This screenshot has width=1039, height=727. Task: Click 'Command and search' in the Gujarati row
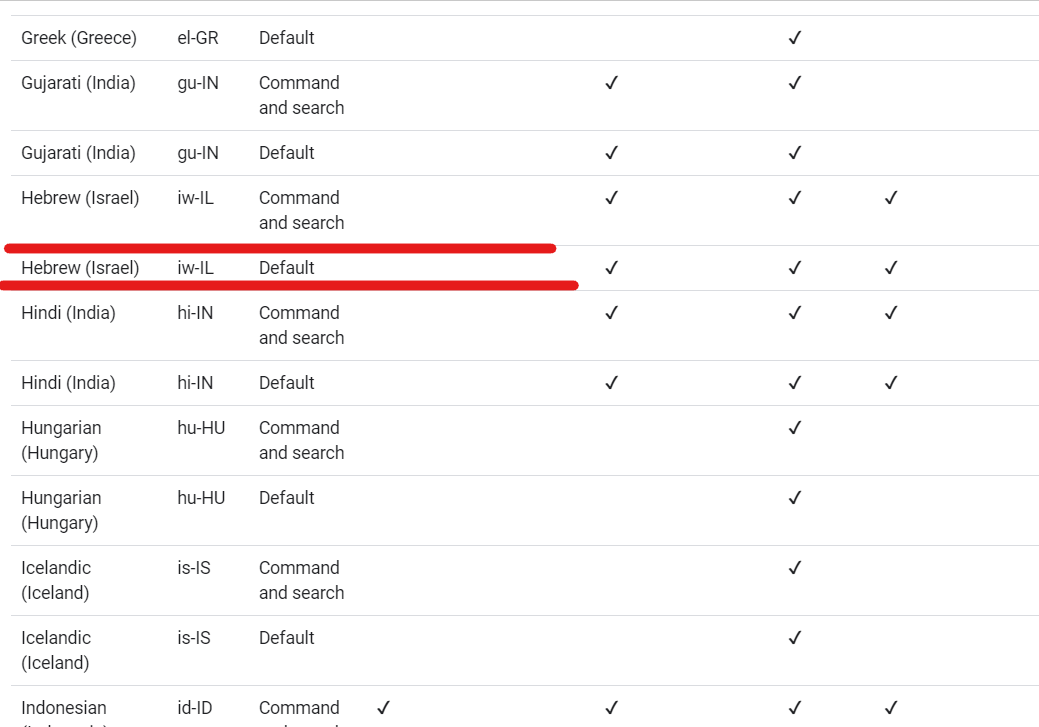click(301, 95)
